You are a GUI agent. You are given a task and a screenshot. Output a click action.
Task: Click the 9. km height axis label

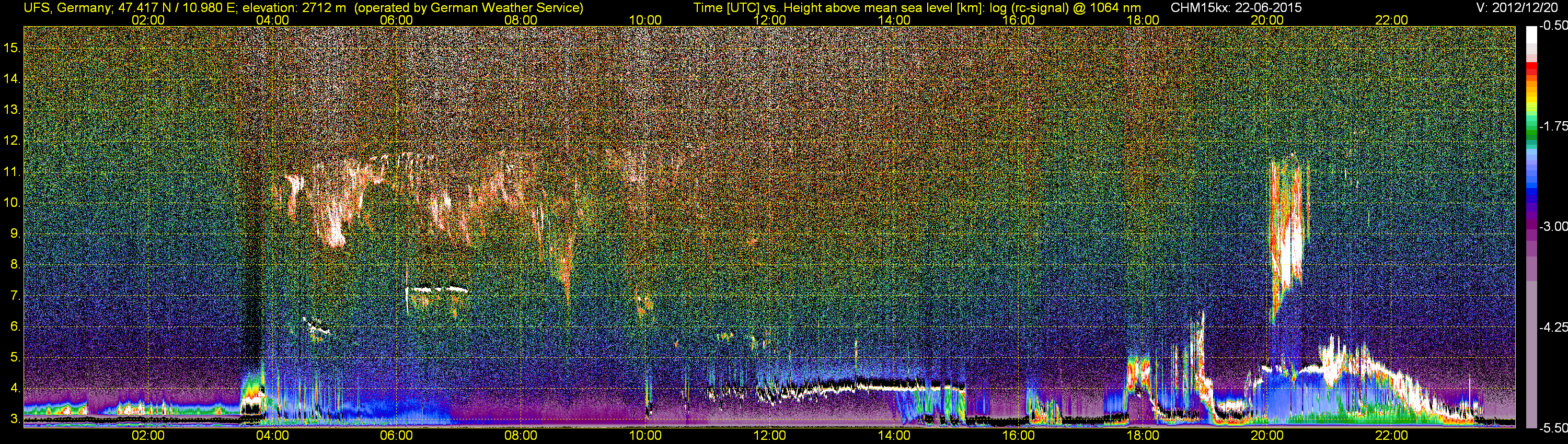coord(15,233)
